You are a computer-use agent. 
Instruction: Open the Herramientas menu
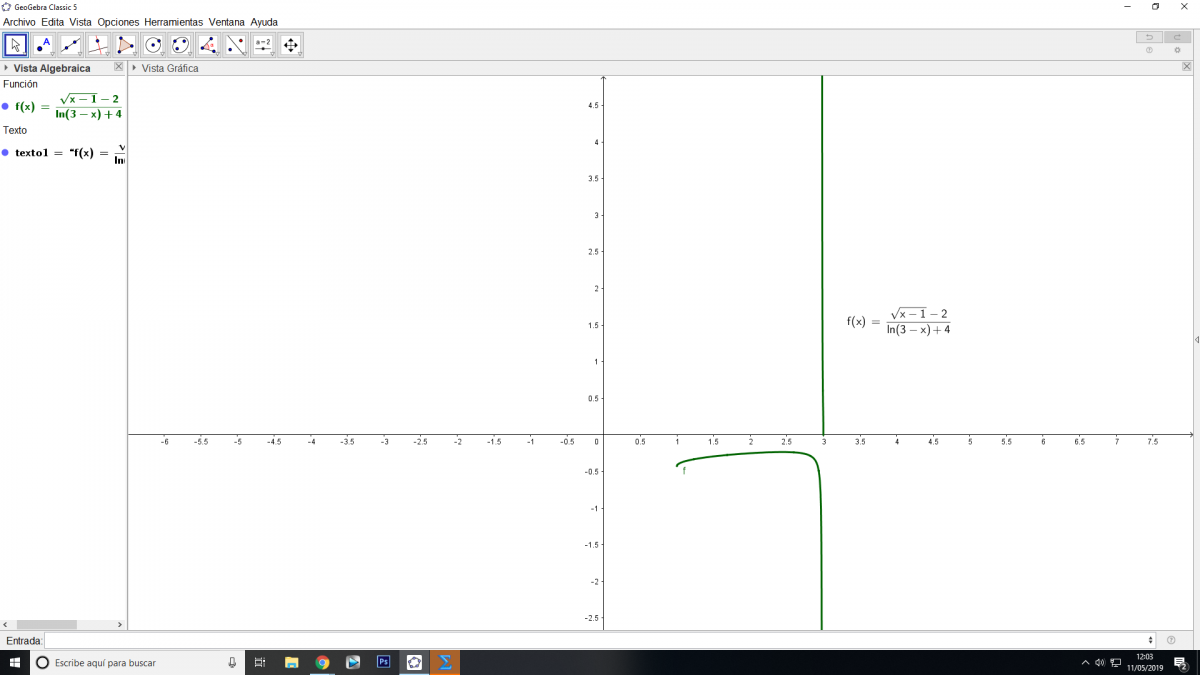click(173, 22)
